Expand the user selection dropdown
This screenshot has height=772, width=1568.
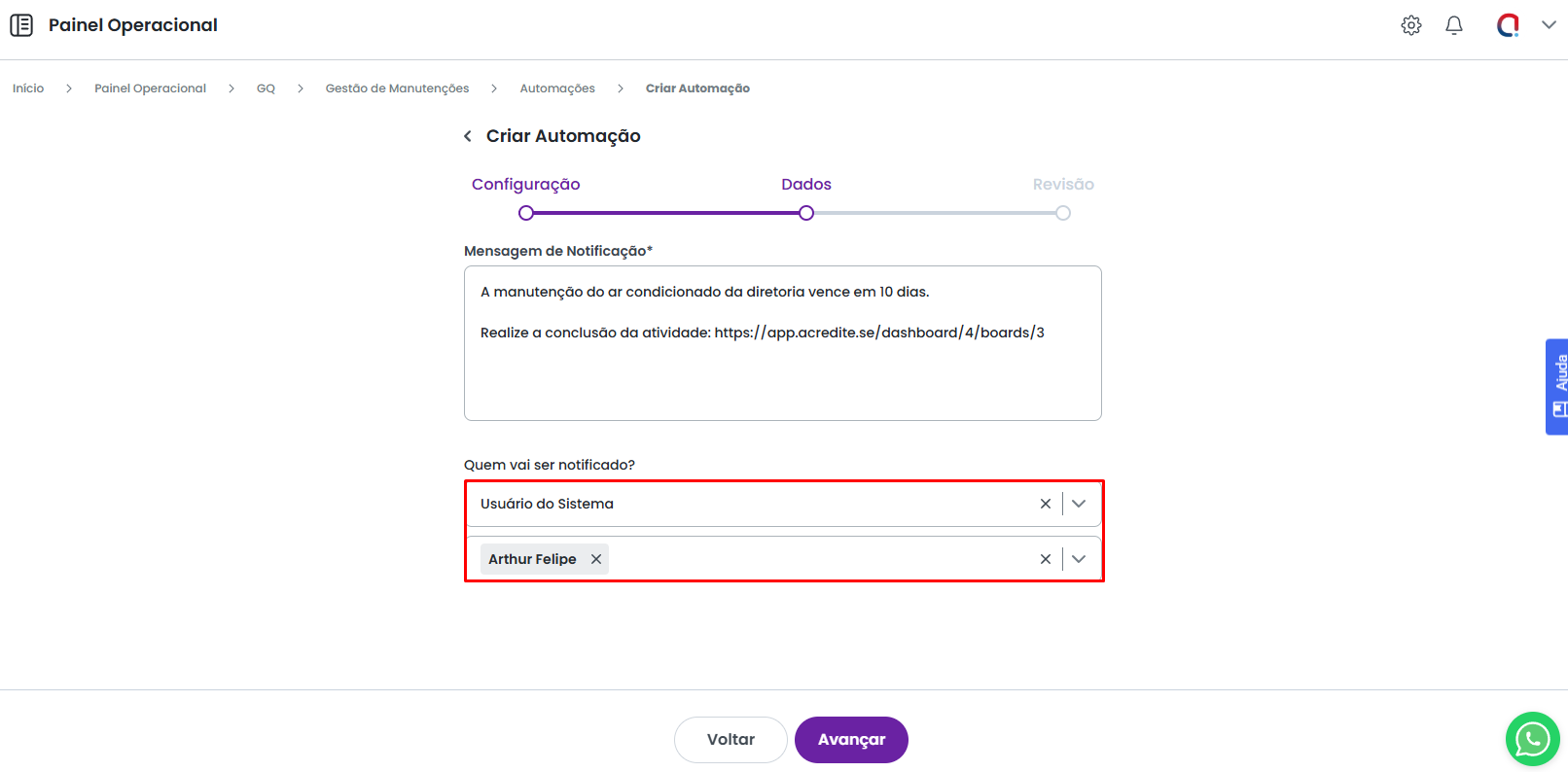click(1079, 559)
